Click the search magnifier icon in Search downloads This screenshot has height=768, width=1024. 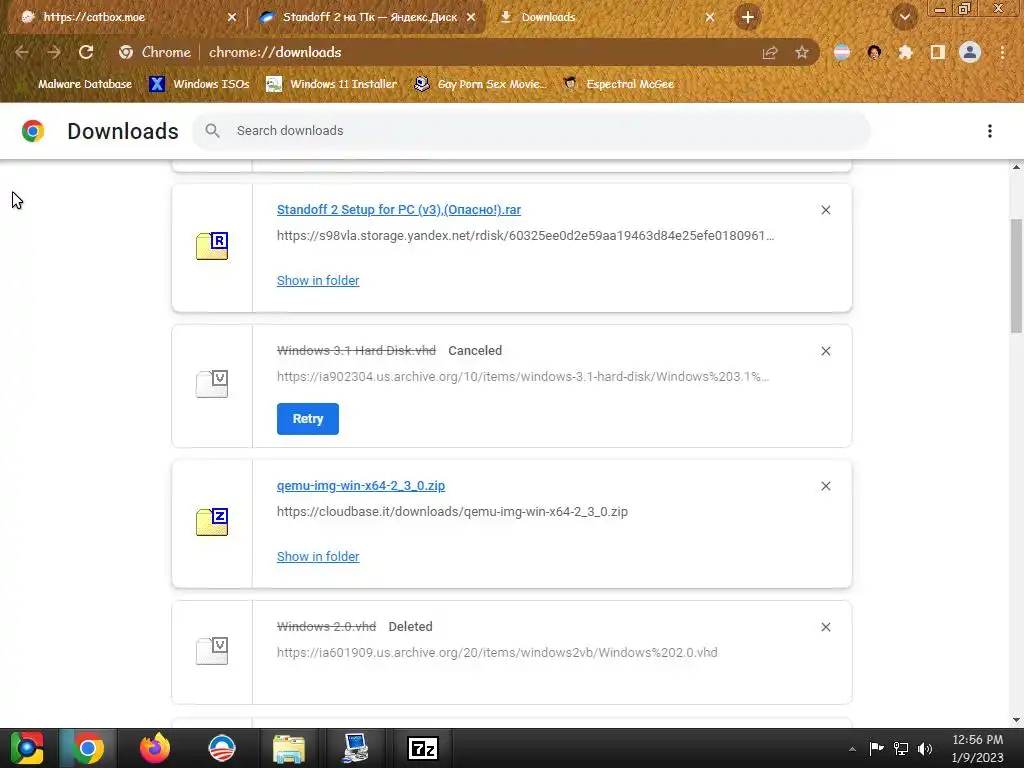pos(212,131)
